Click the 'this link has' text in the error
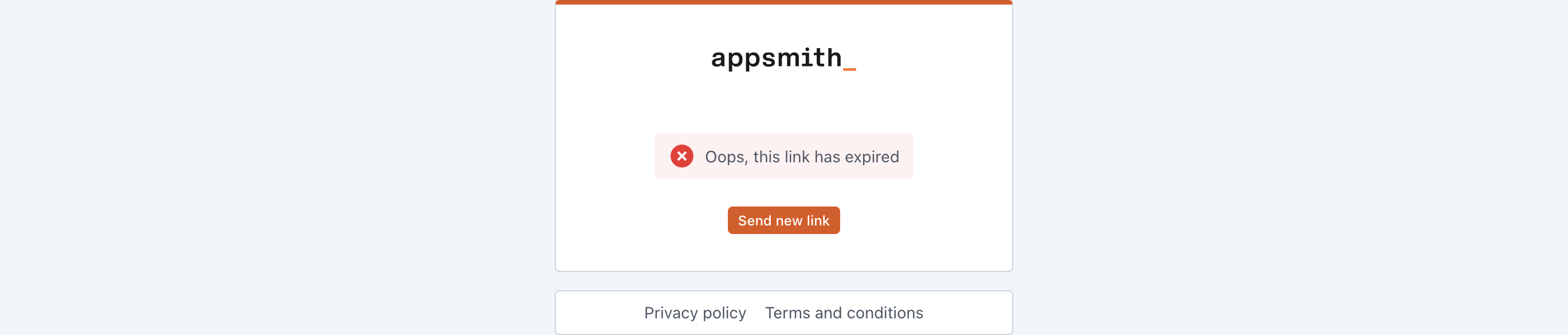The image size is (1568, 335). pyautogui.click(x=796, y=157)
